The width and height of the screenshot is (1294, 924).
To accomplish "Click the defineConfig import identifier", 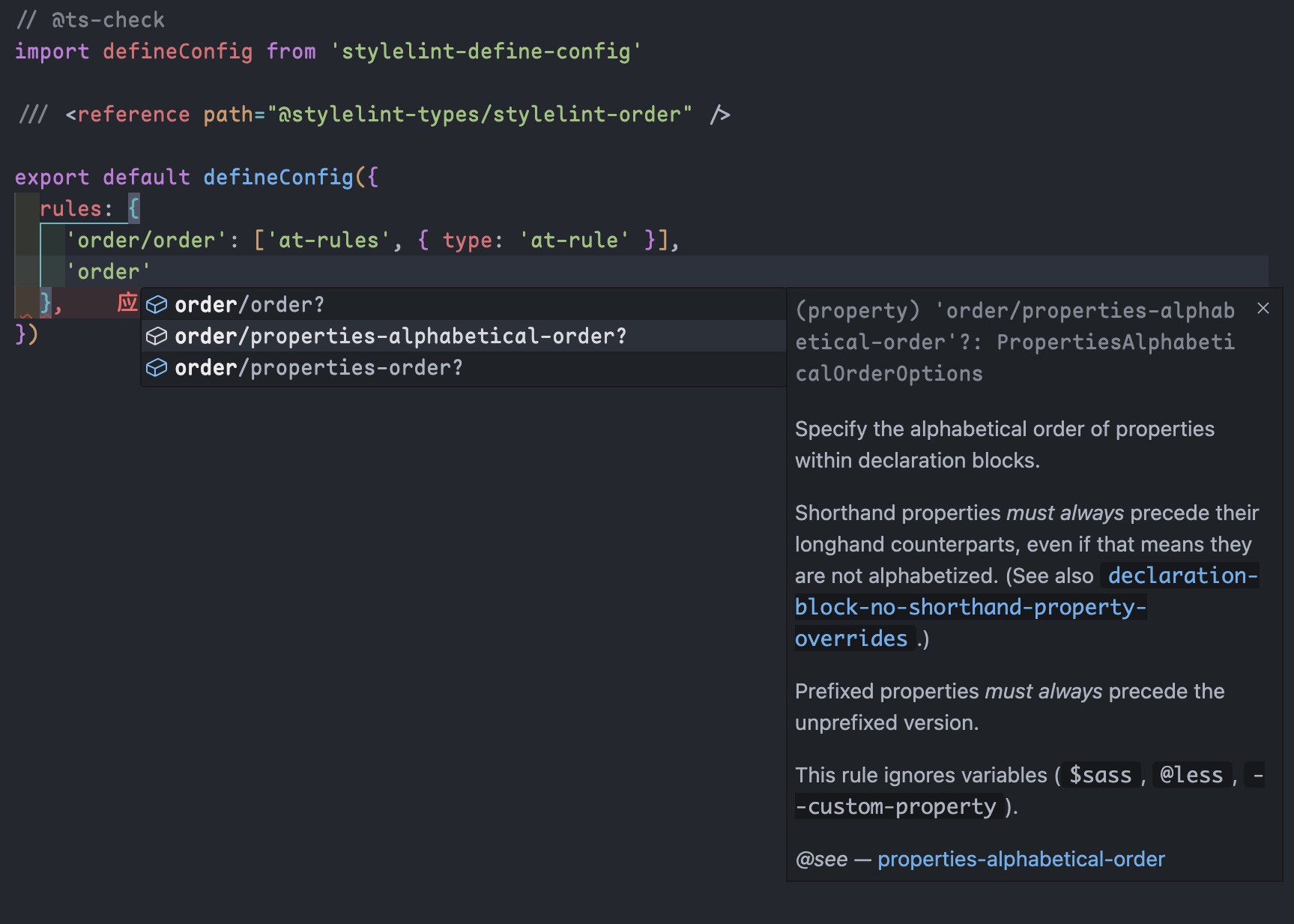I will coord(178,51).
